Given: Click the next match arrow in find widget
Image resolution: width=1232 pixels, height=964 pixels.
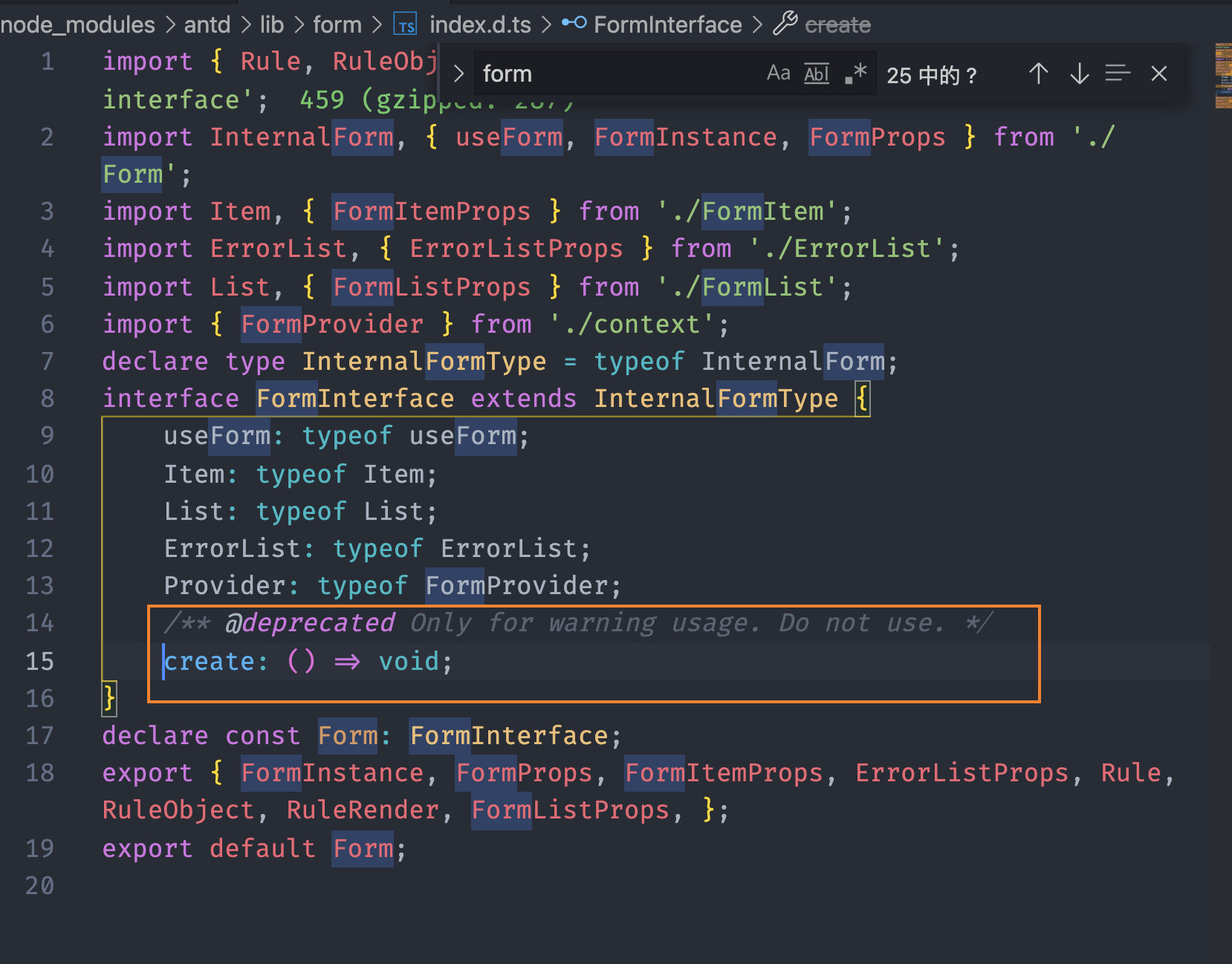Looking at the screenshot, I should pos(1078,74).
